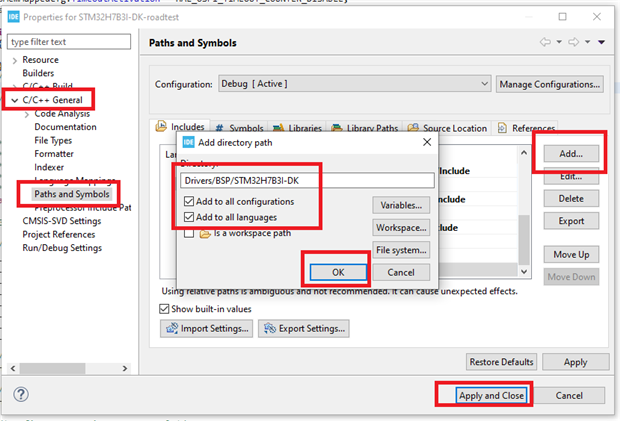Select CMSIS-SVD Settings tree item
This screenshot has width=620, height=421.
tap(62, 221)
